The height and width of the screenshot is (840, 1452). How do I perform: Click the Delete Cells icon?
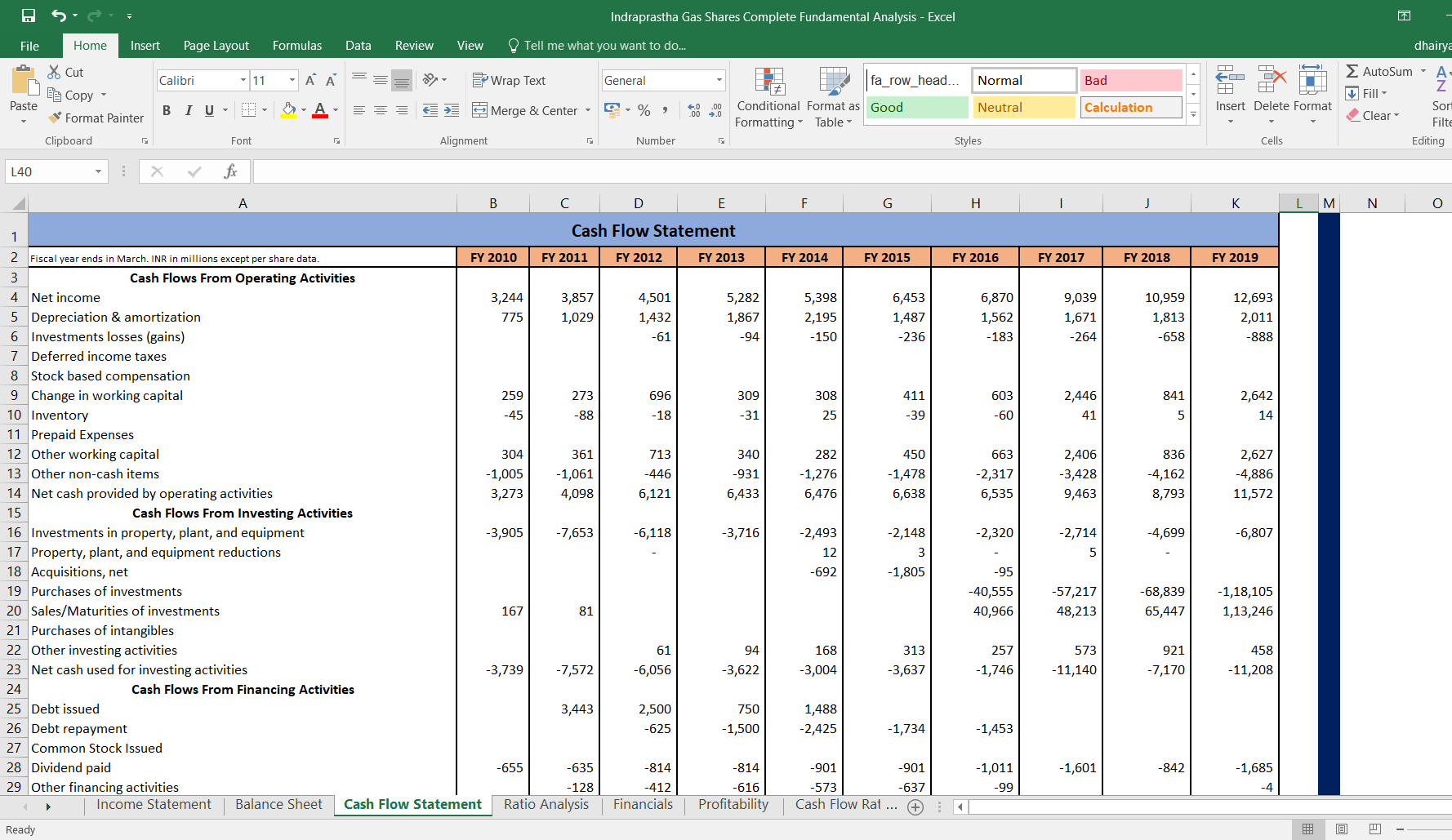[1272, 81]
